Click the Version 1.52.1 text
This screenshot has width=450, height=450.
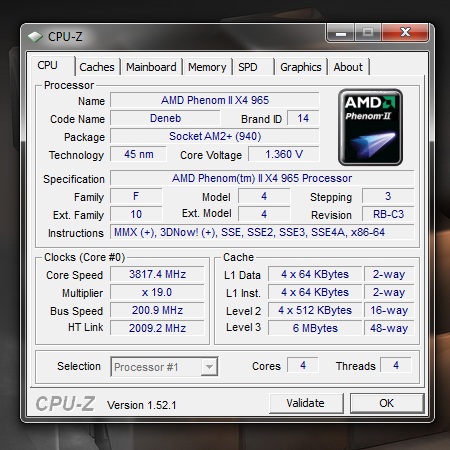pyautogui.click(x=142, y=405)
